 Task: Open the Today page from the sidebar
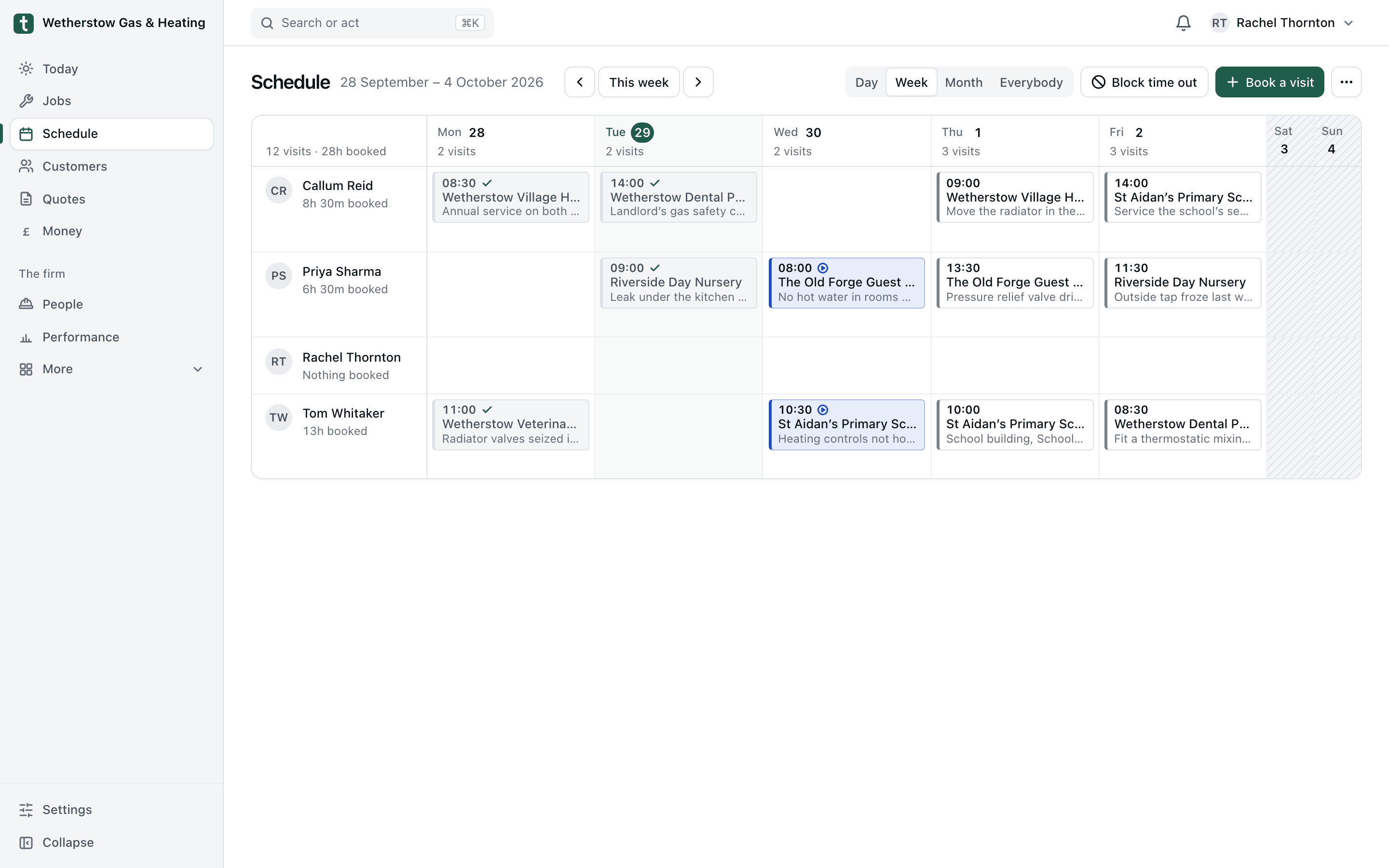tap(112, 69)
